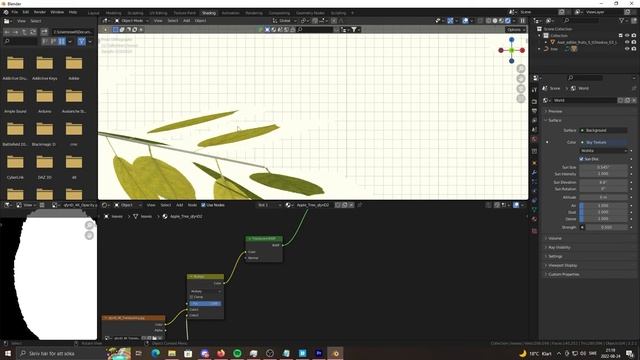Open the Slot 1 material slot dropdown
This screenshot has height=360, width=640.
[269, 205]
